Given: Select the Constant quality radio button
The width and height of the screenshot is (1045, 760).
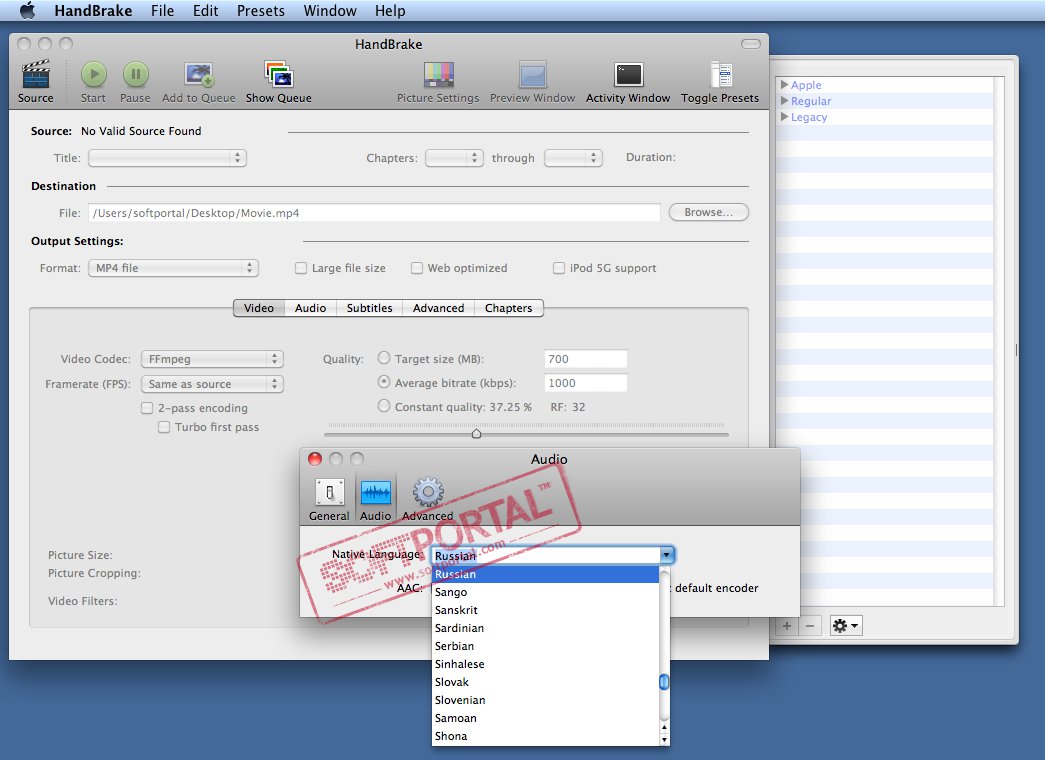Looking at the screenshot, I should (x=384, y=406).
